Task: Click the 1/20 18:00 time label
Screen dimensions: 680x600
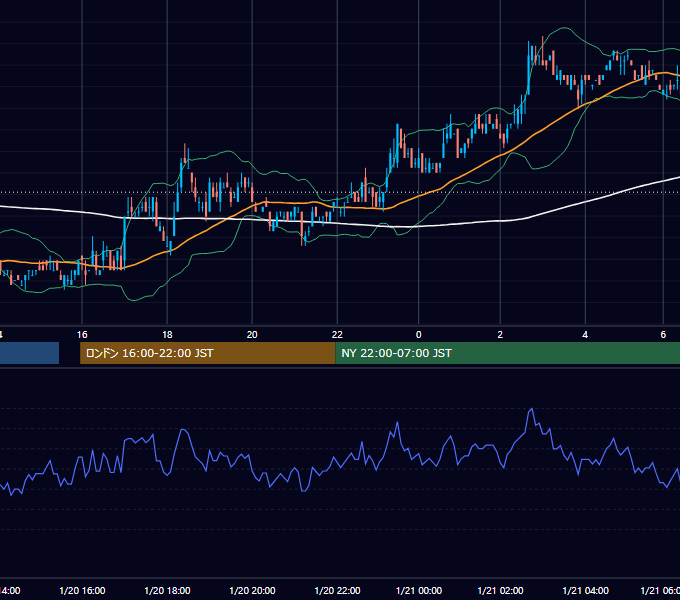Action: tap(167, 590)
